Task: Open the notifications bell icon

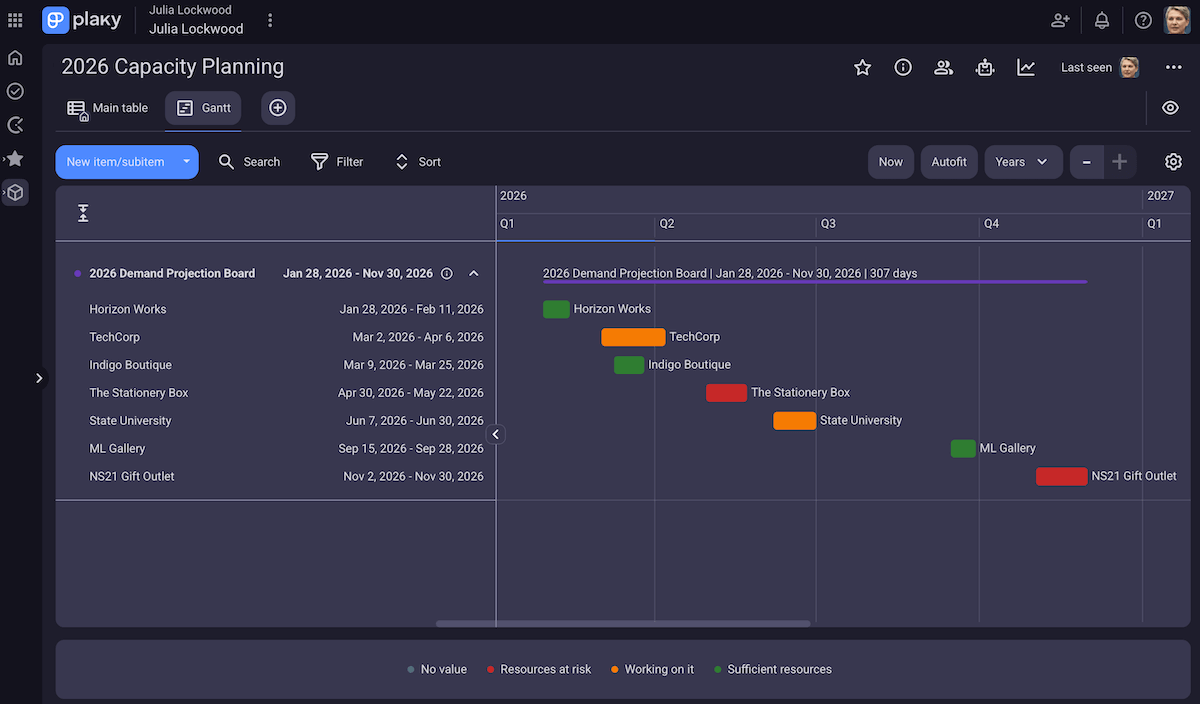Action: point(1100,20)
